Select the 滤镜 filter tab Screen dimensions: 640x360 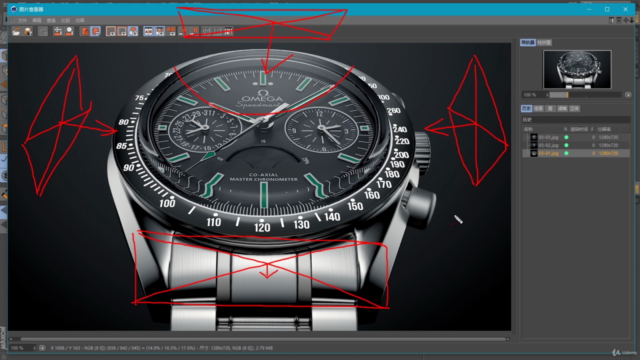point(562,109)
